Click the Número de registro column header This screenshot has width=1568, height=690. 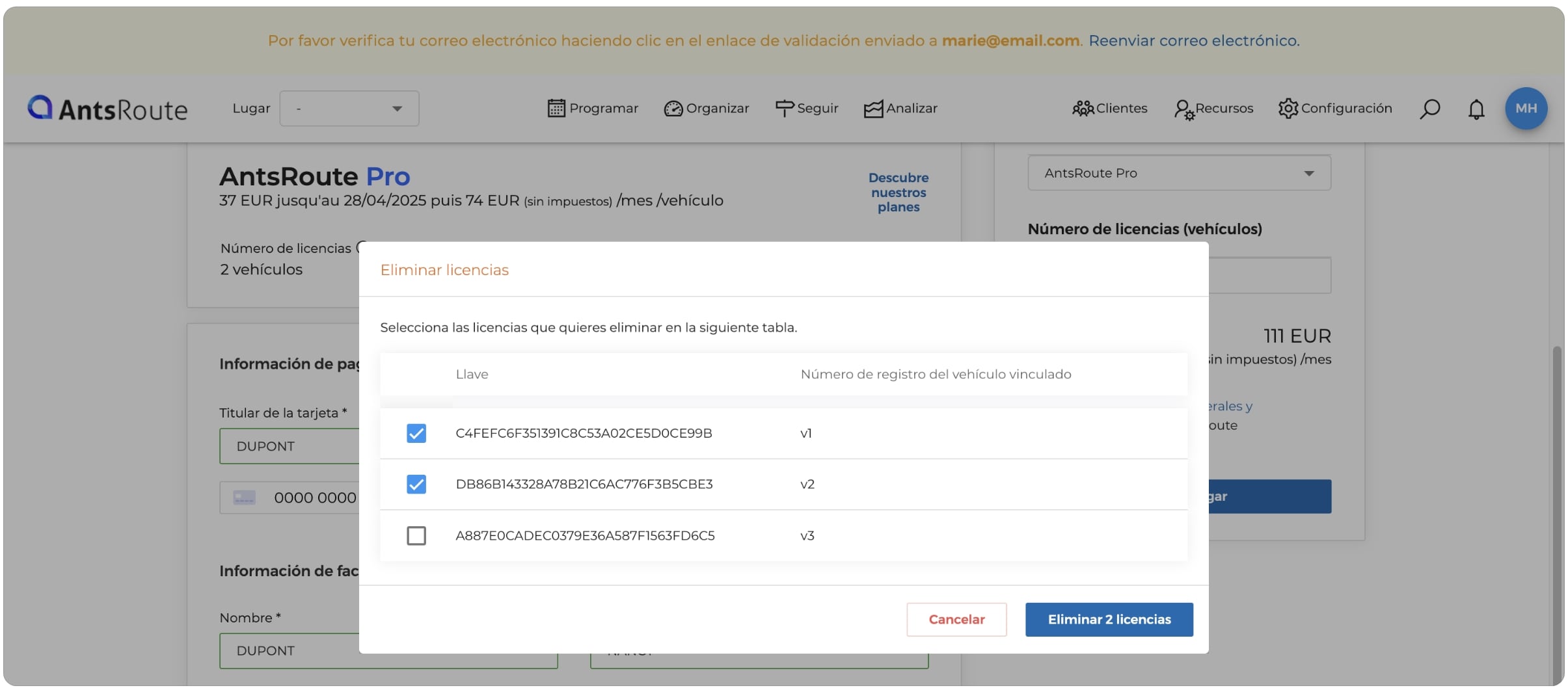point(936,375)
